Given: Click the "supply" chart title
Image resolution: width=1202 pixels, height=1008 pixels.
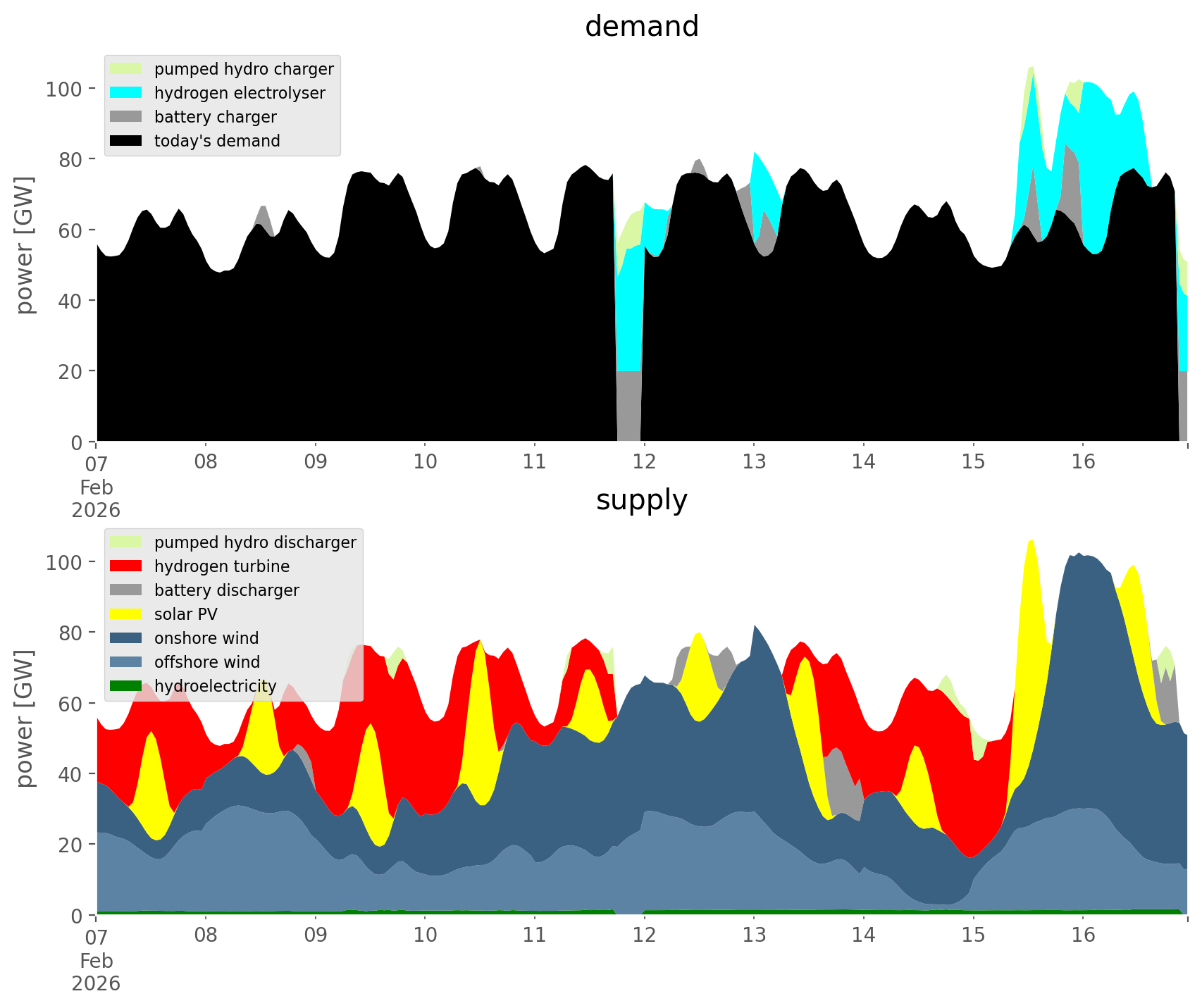Looking at the screenshot, I should point(641,500).
